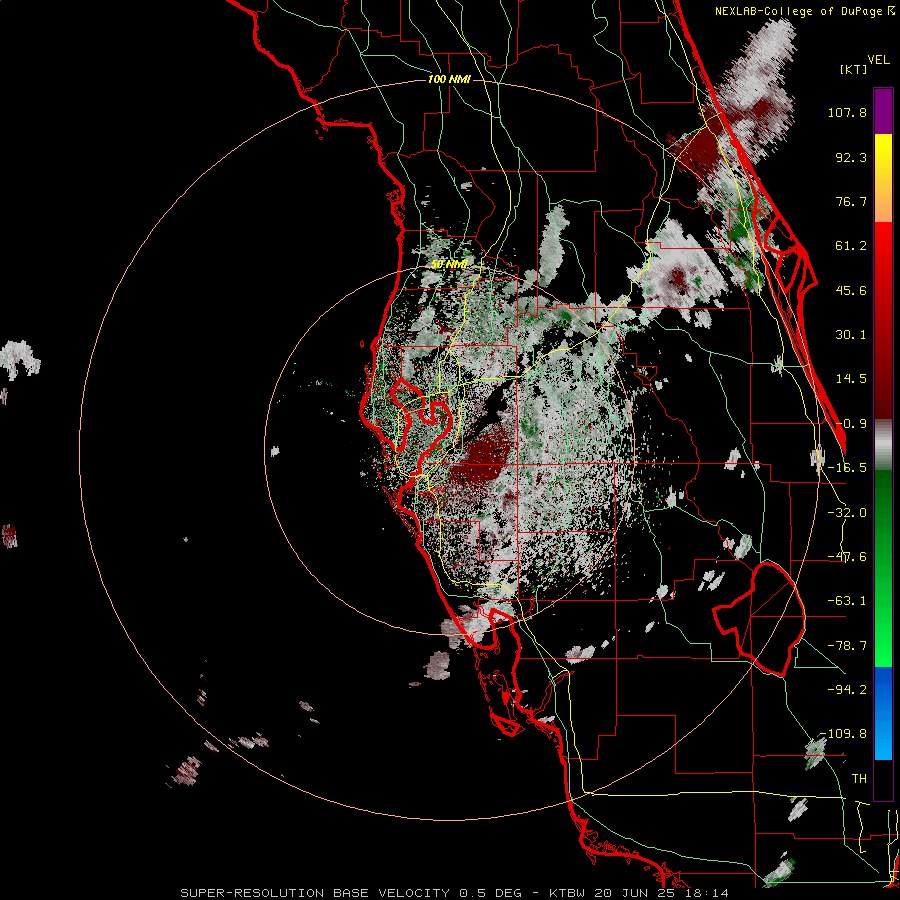This screenshot has height=900, width=900.
Task: Select the 45.6 scale value
Action: pyautogui.click(x=851, y=290)
